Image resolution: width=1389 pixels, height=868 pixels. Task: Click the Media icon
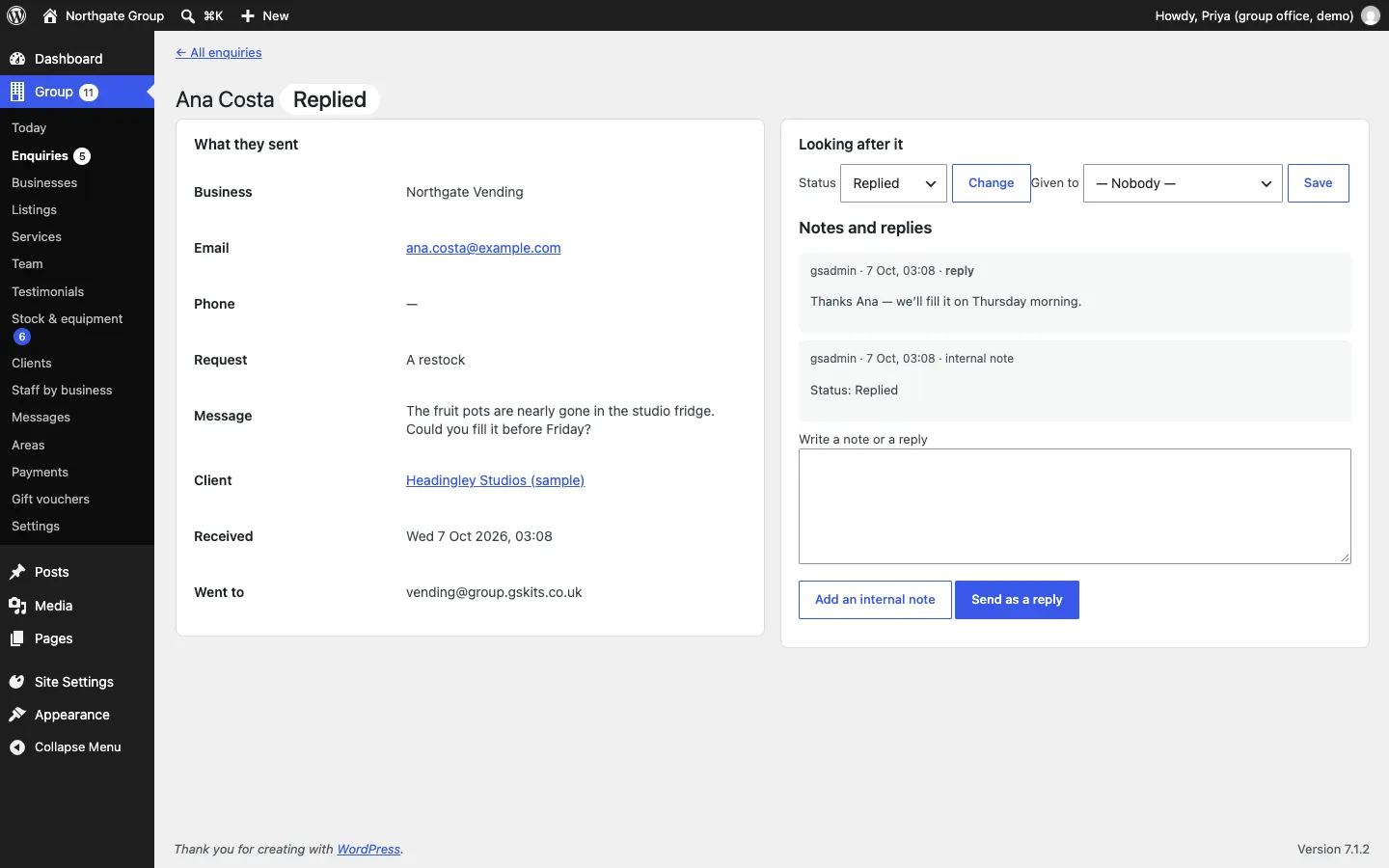[17, 606]
